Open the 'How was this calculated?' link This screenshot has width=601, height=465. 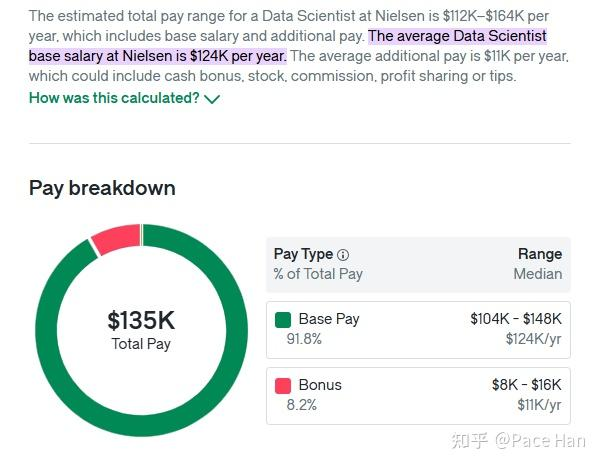tap(114, 98)
